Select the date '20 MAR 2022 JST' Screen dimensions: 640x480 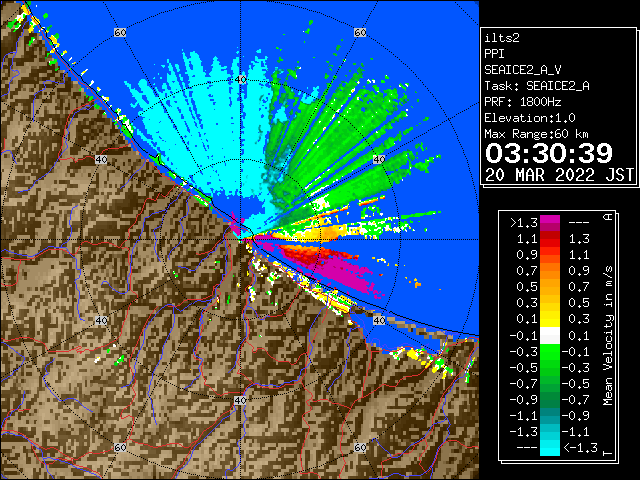point(560,175)
